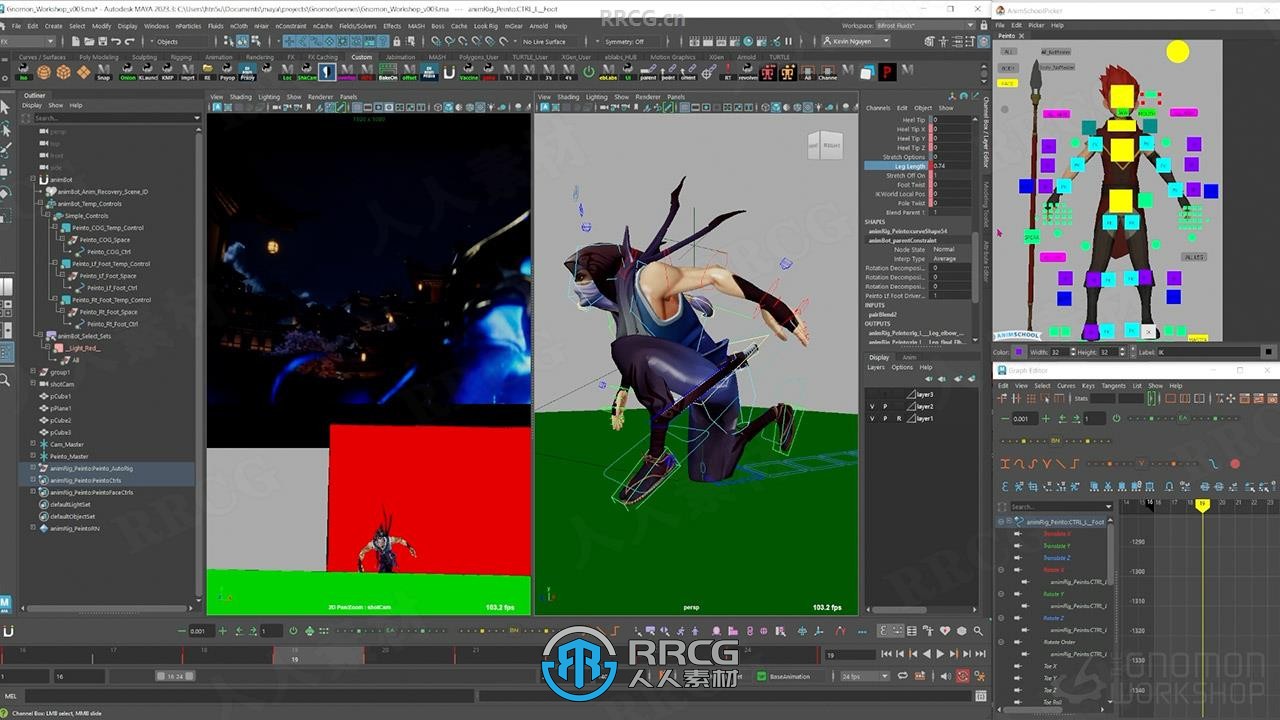Go to start of playback range
The width and height of the screenshot is (1280, 720).
click(887, 654)
